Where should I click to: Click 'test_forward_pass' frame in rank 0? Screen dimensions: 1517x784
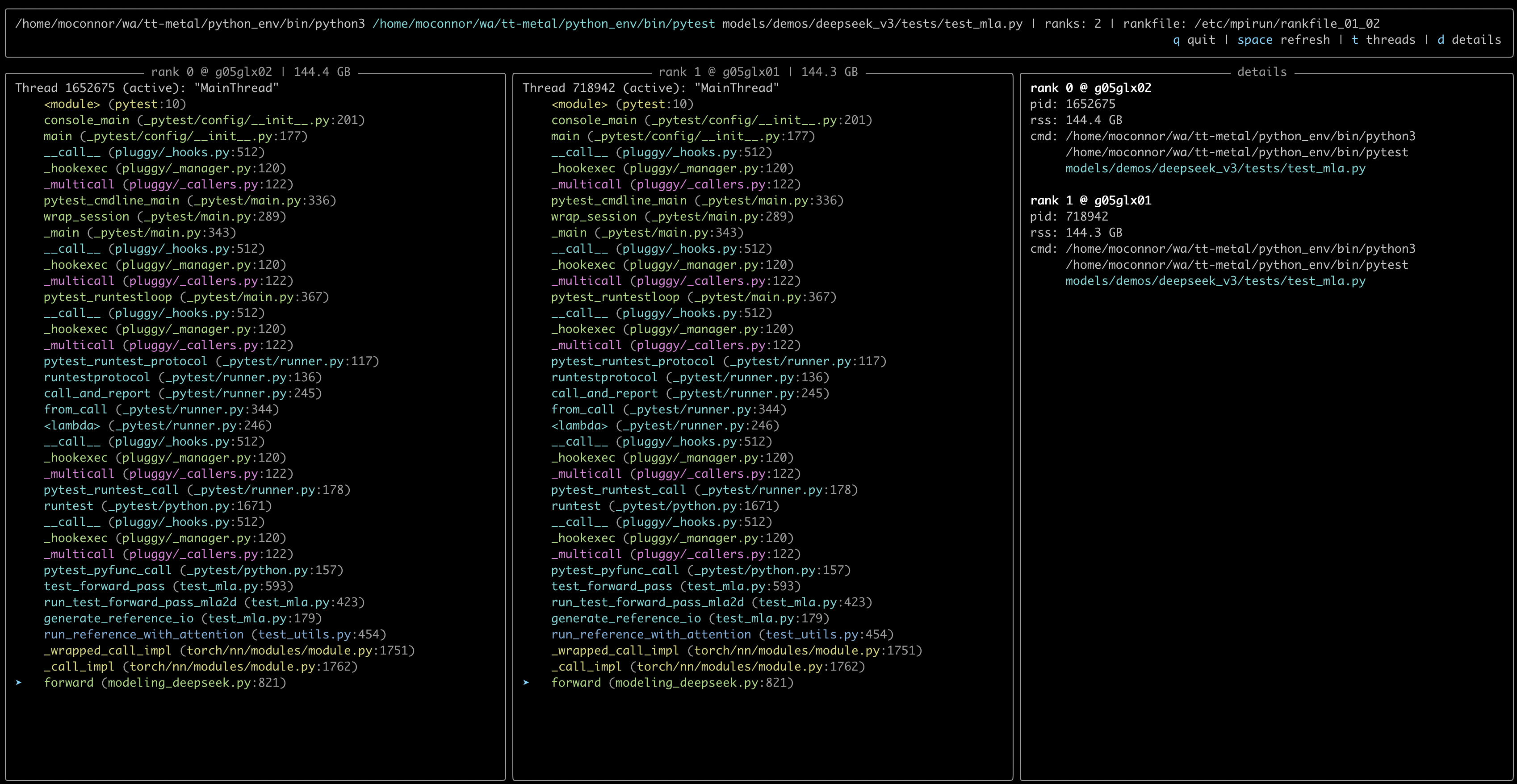(168, 586)
